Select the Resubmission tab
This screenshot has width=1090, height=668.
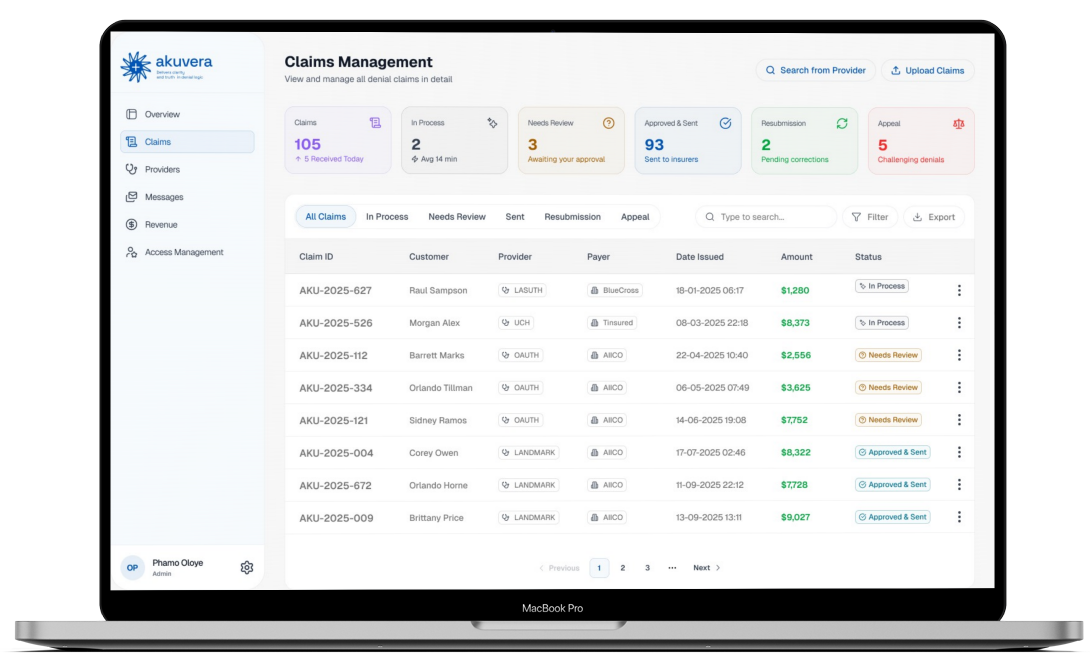[x=572, y=217]
